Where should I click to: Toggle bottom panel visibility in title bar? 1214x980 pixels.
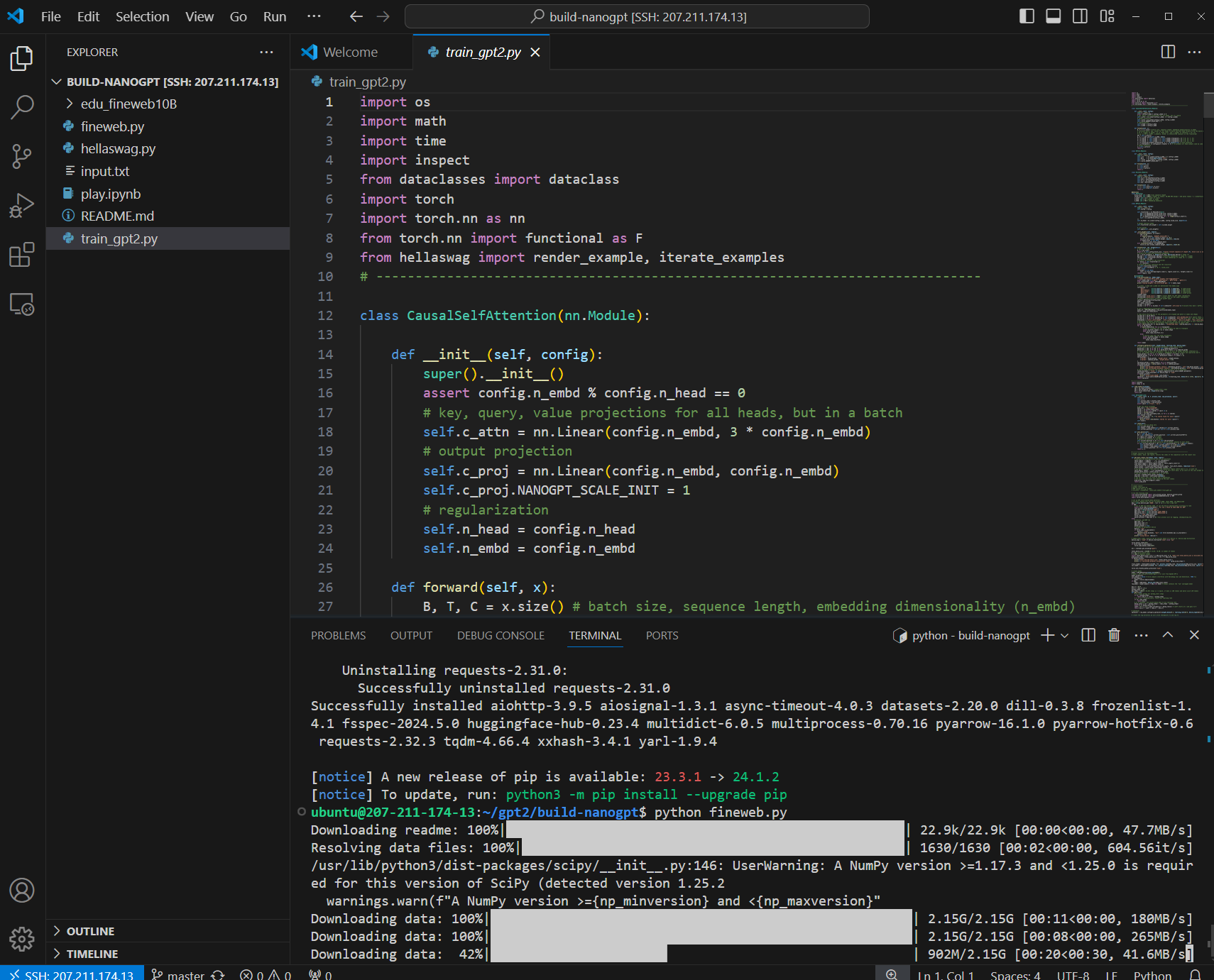click(1054, 16)
